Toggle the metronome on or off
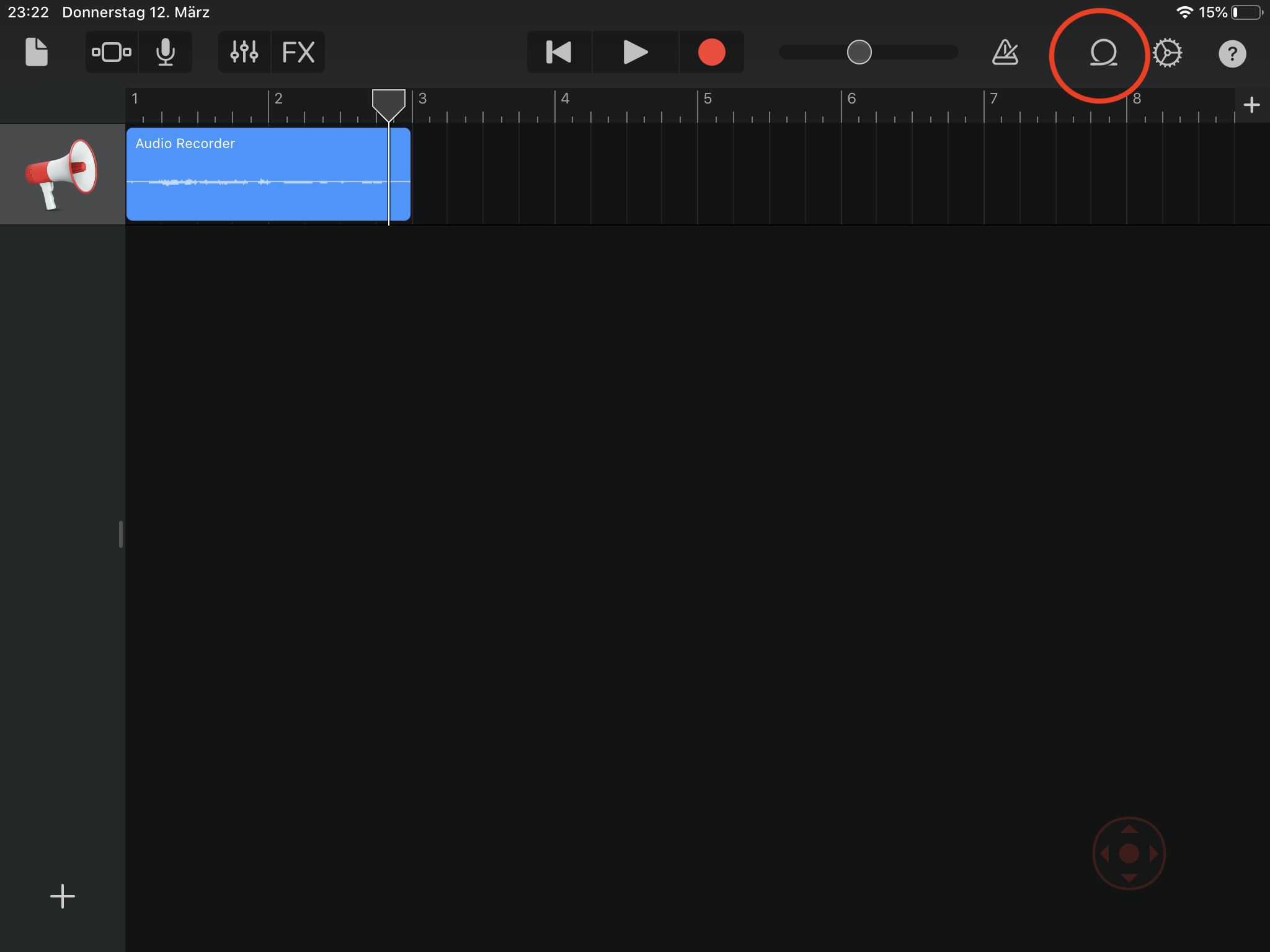This screenshot has height=952, width=1270. pos(1005,53)
